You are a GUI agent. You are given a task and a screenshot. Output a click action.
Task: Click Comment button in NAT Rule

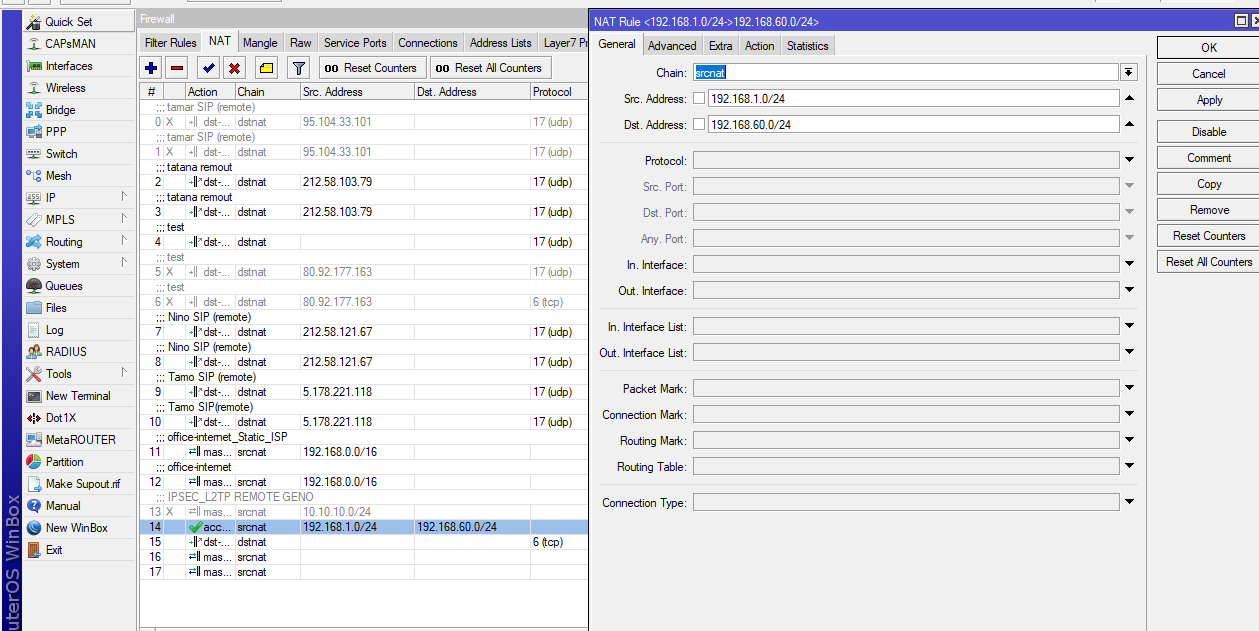click(x=1209, y=158)
